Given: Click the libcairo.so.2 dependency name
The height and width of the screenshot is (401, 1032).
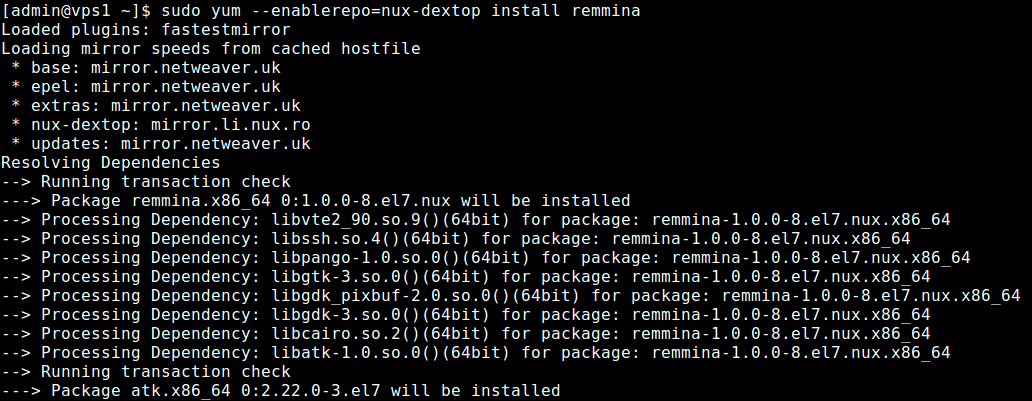Looking at the screenshot, I should [331, 334].
